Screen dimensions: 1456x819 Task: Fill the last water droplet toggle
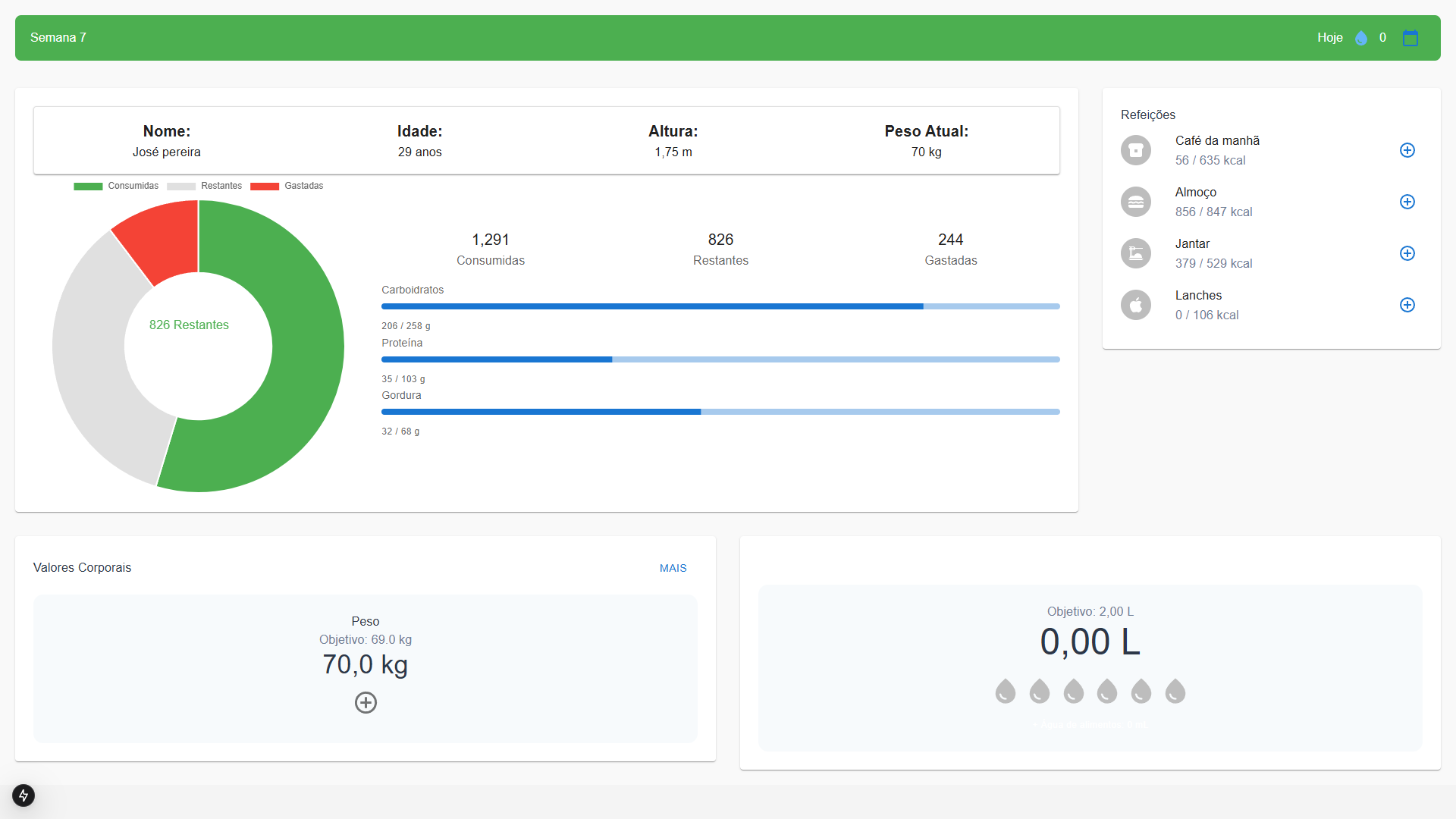pos(1176,691)
